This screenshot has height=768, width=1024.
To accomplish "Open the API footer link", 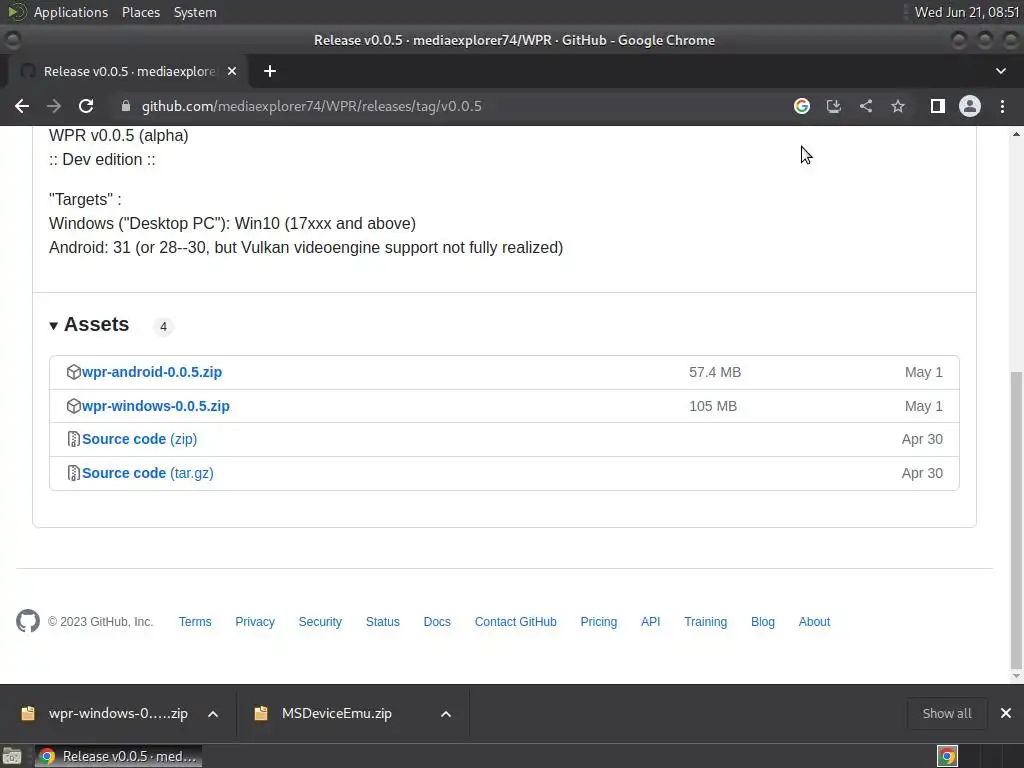I will coord(650,622).
